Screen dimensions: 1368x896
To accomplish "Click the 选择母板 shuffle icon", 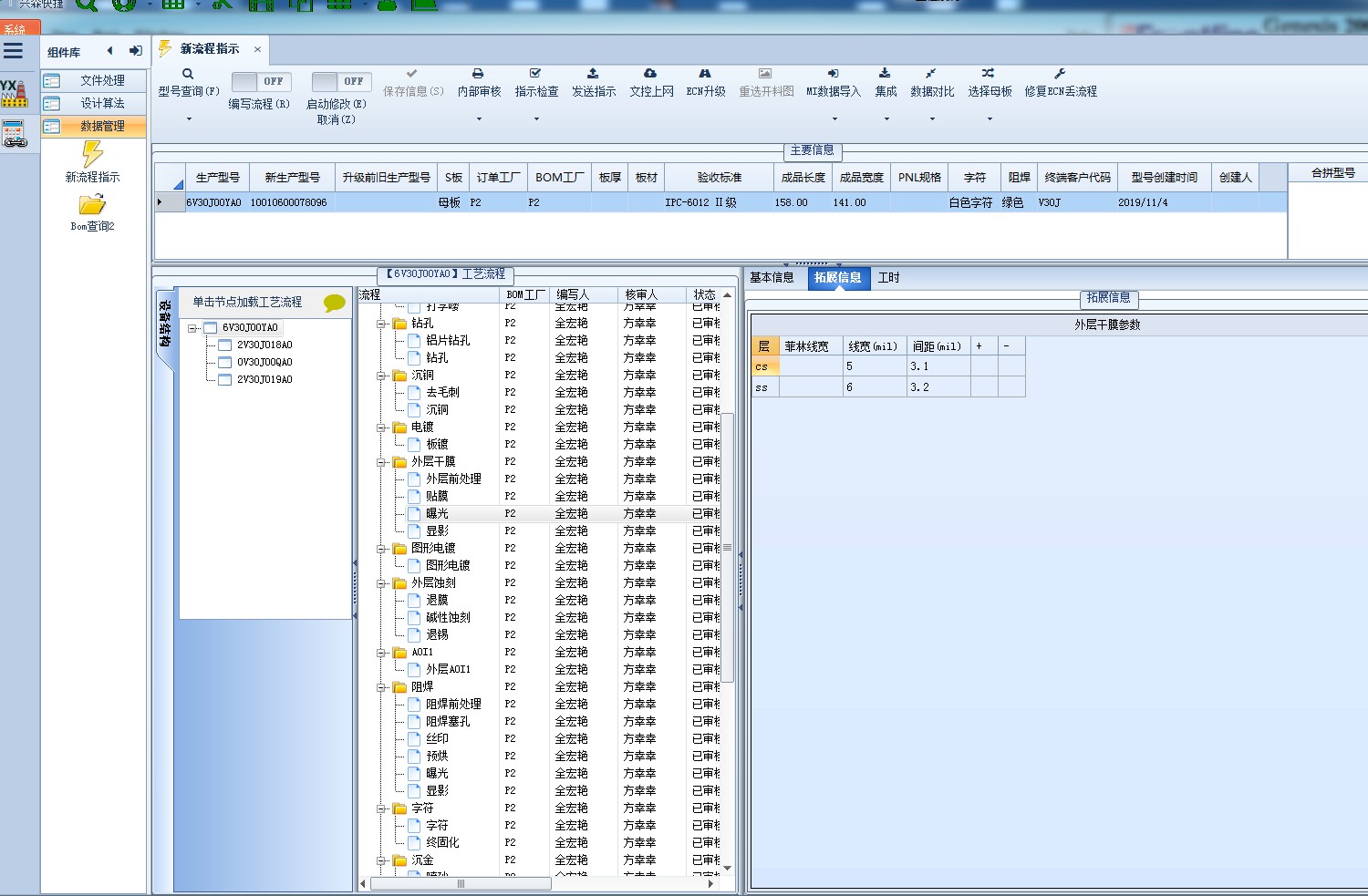I will [x=989, y=73].
